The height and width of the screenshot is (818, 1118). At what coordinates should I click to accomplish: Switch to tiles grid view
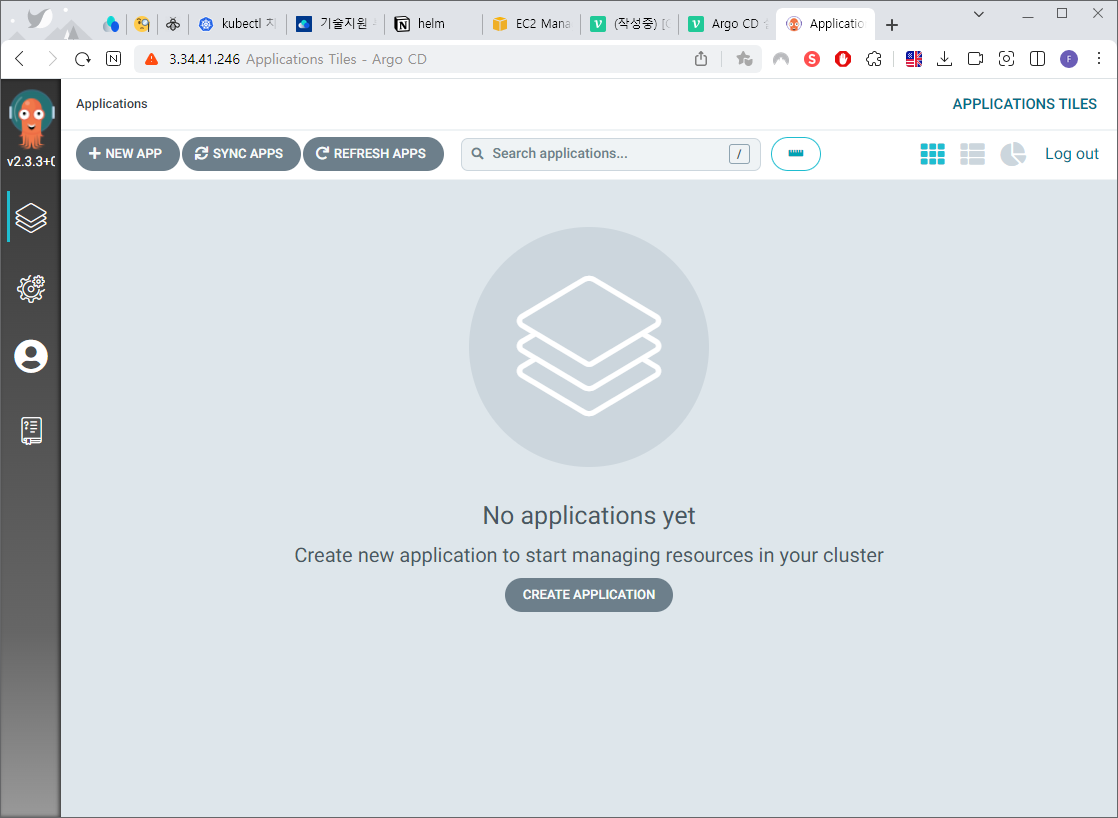[933, 154]
